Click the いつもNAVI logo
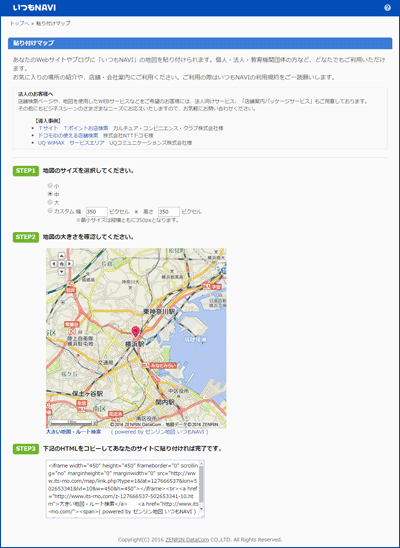Screen dimensions: 400x548 tap(34, 8)
